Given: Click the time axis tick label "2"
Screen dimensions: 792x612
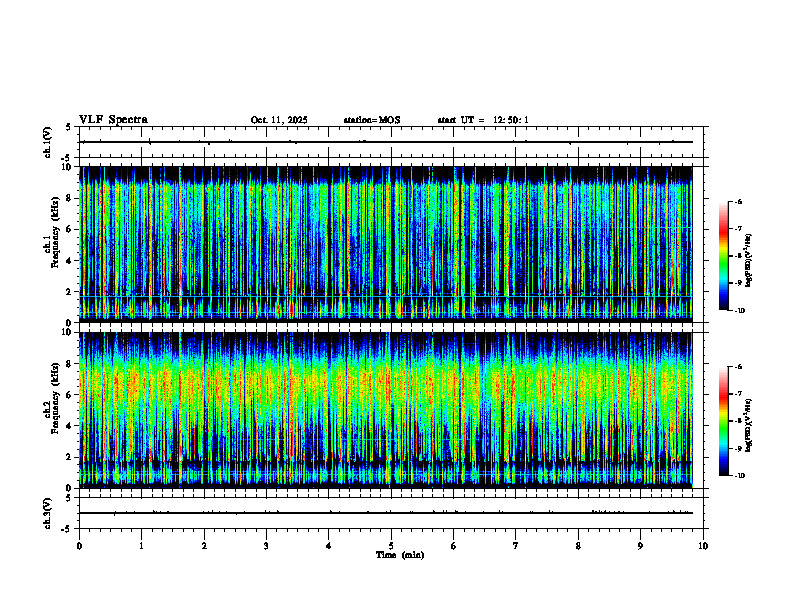Looking at the screenshot, I should 204,546.
